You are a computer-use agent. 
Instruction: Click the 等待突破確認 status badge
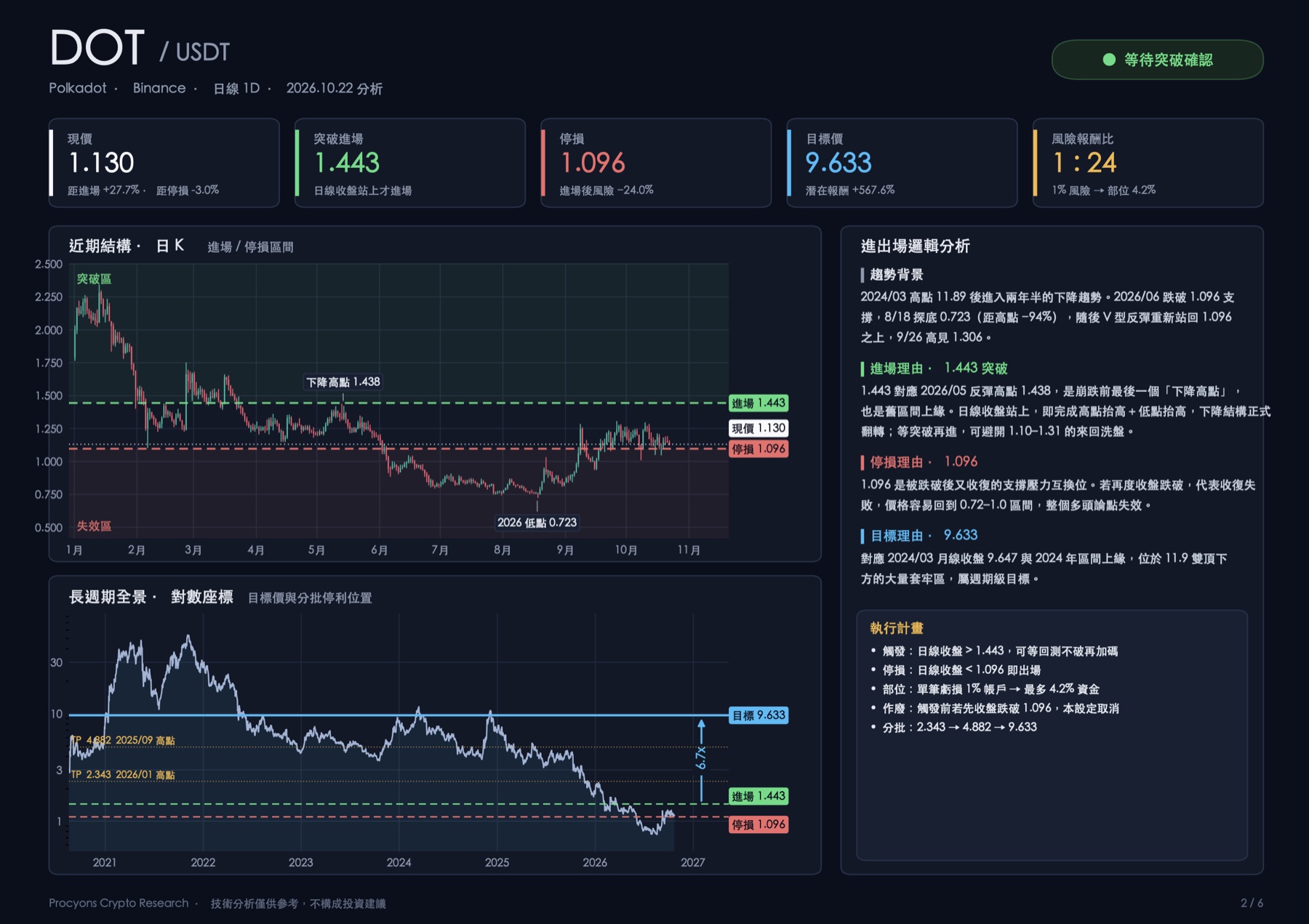(1157, 60)
